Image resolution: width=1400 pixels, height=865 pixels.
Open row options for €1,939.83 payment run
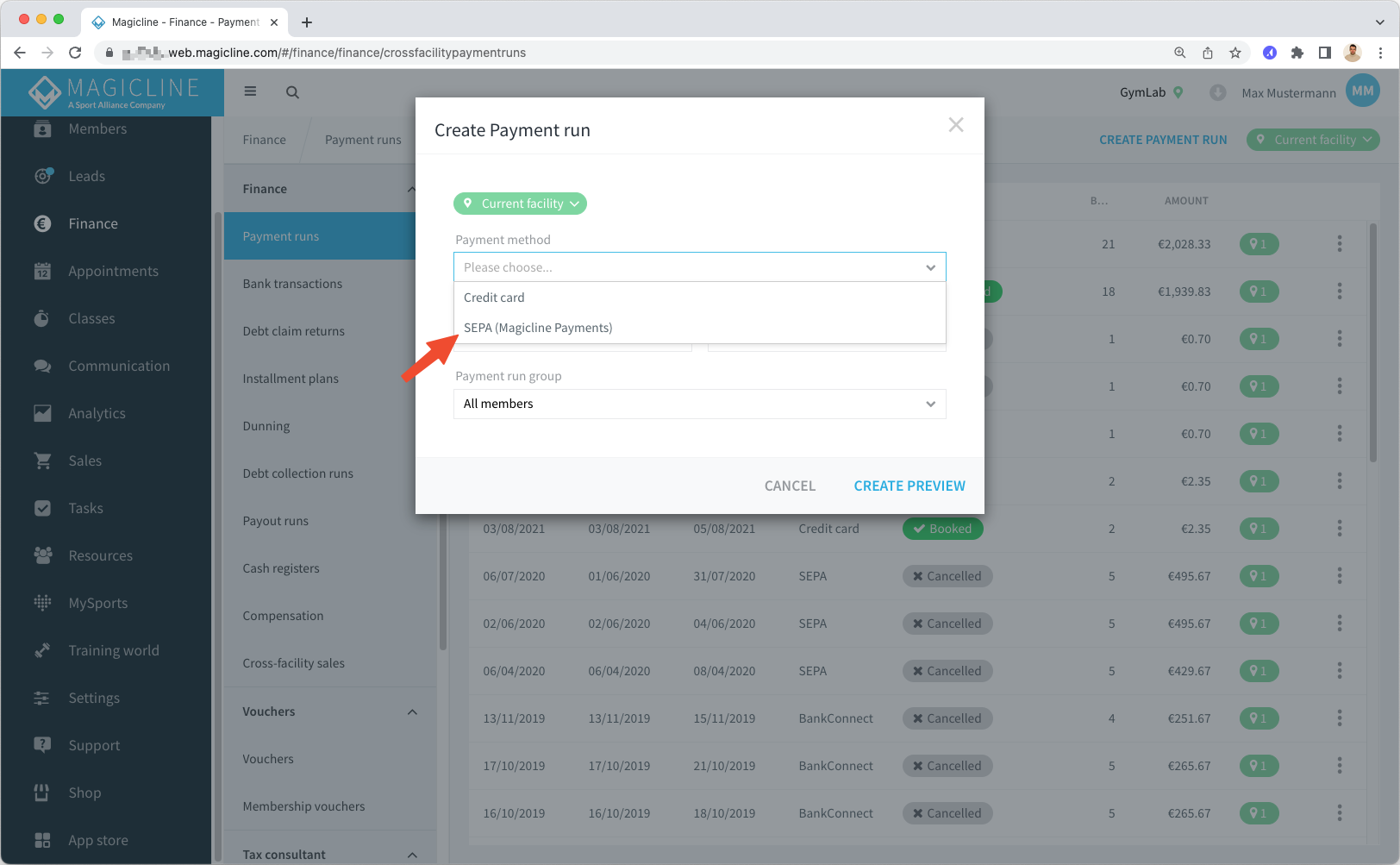(1340, 291)
